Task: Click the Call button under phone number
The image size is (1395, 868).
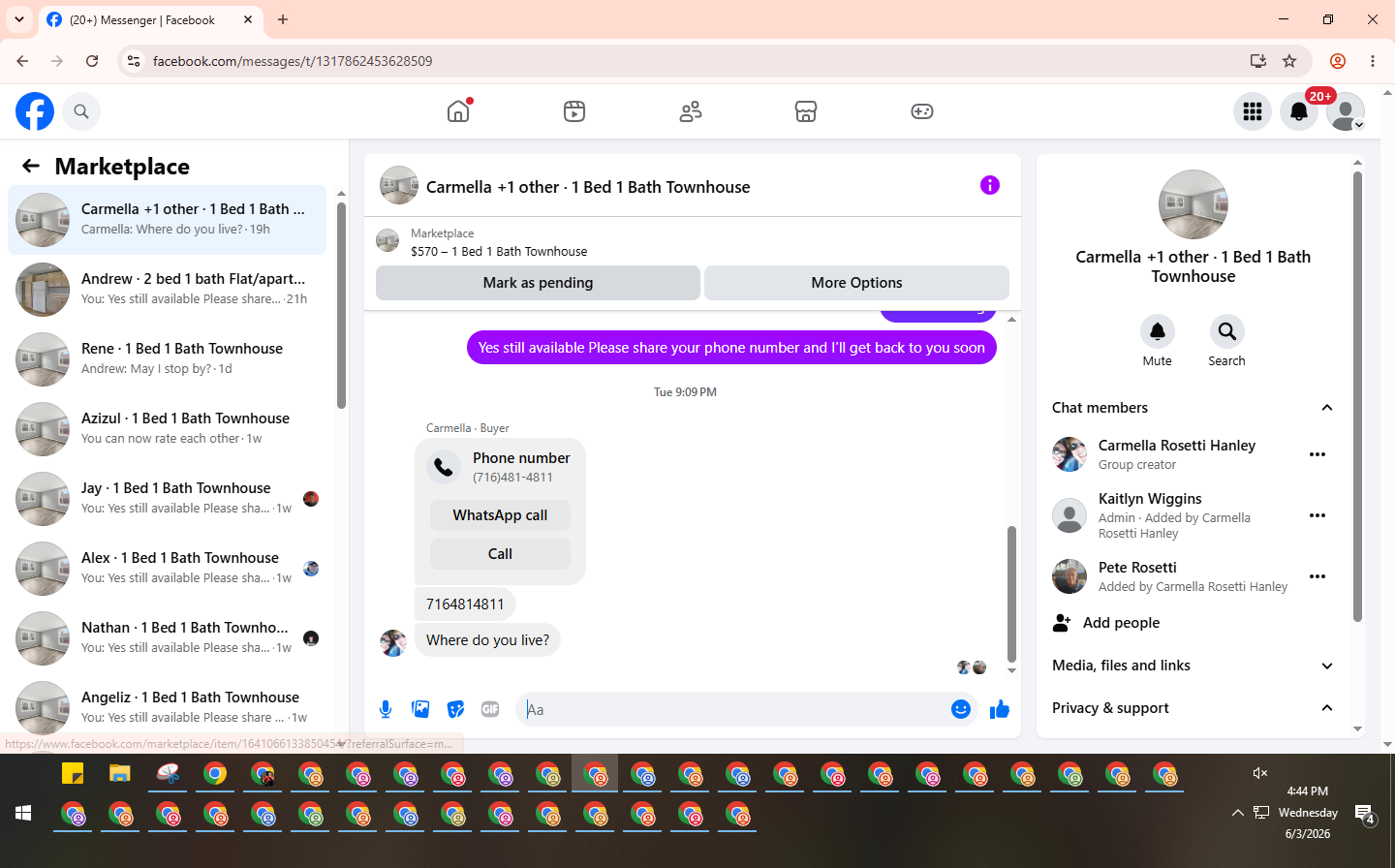Action: 500,554
